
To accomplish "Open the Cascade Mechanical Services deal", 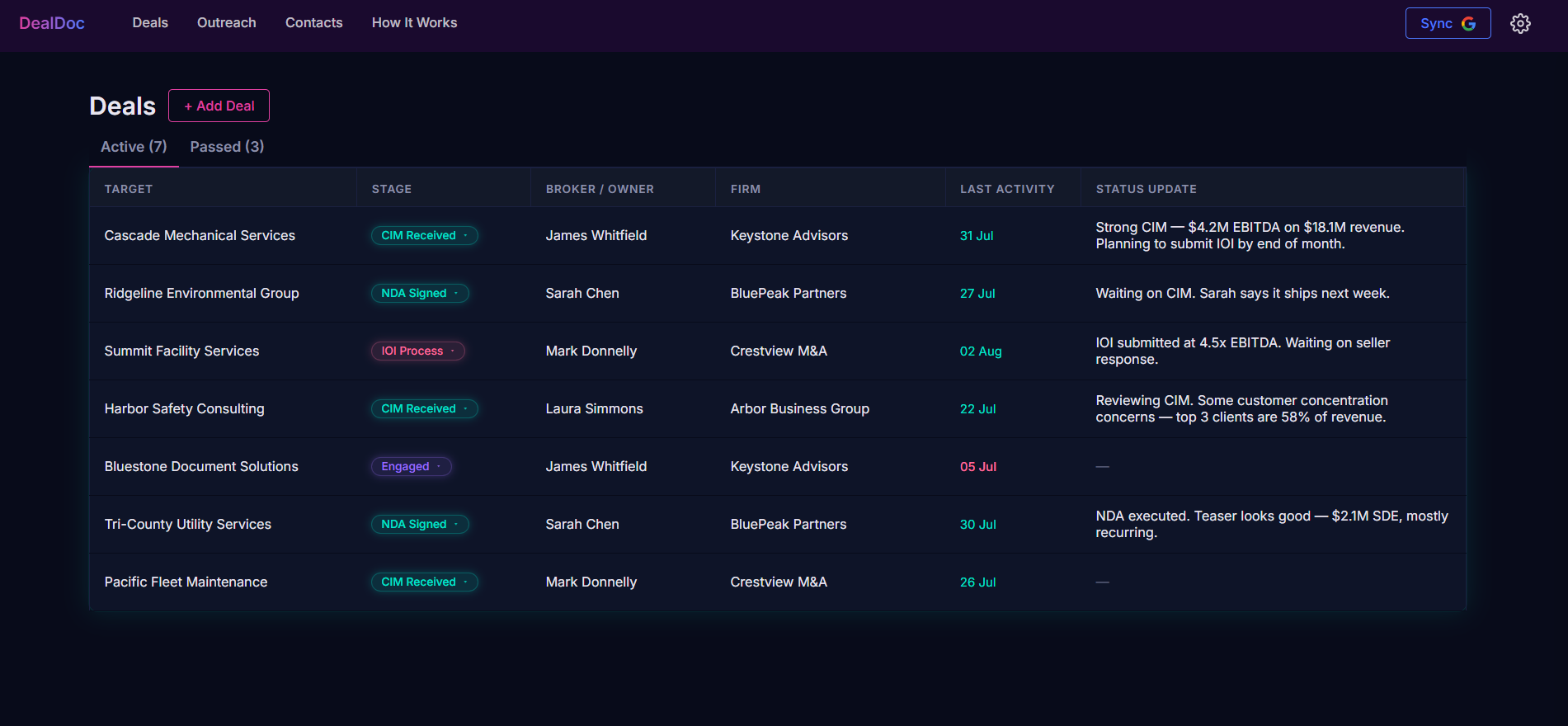I will pyautogui.click(x=200, y=235).
